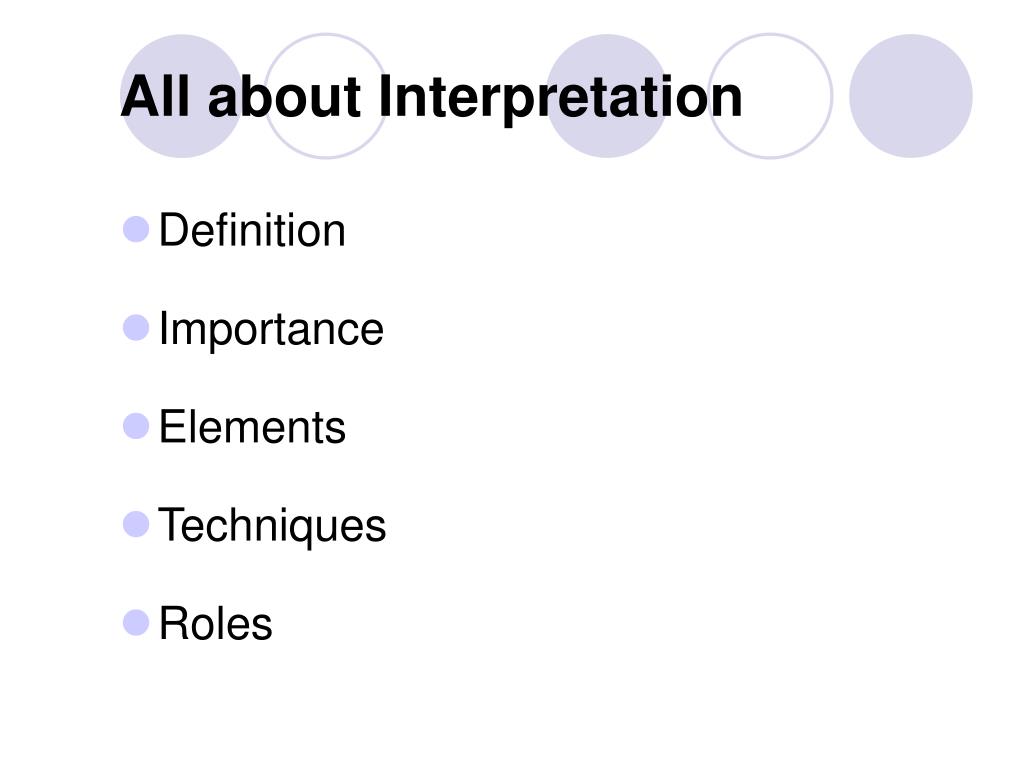Click the "Importance" bullet text
This screenshot has width=1024, height=768.
pyautogui.click(x=271, y=329)
